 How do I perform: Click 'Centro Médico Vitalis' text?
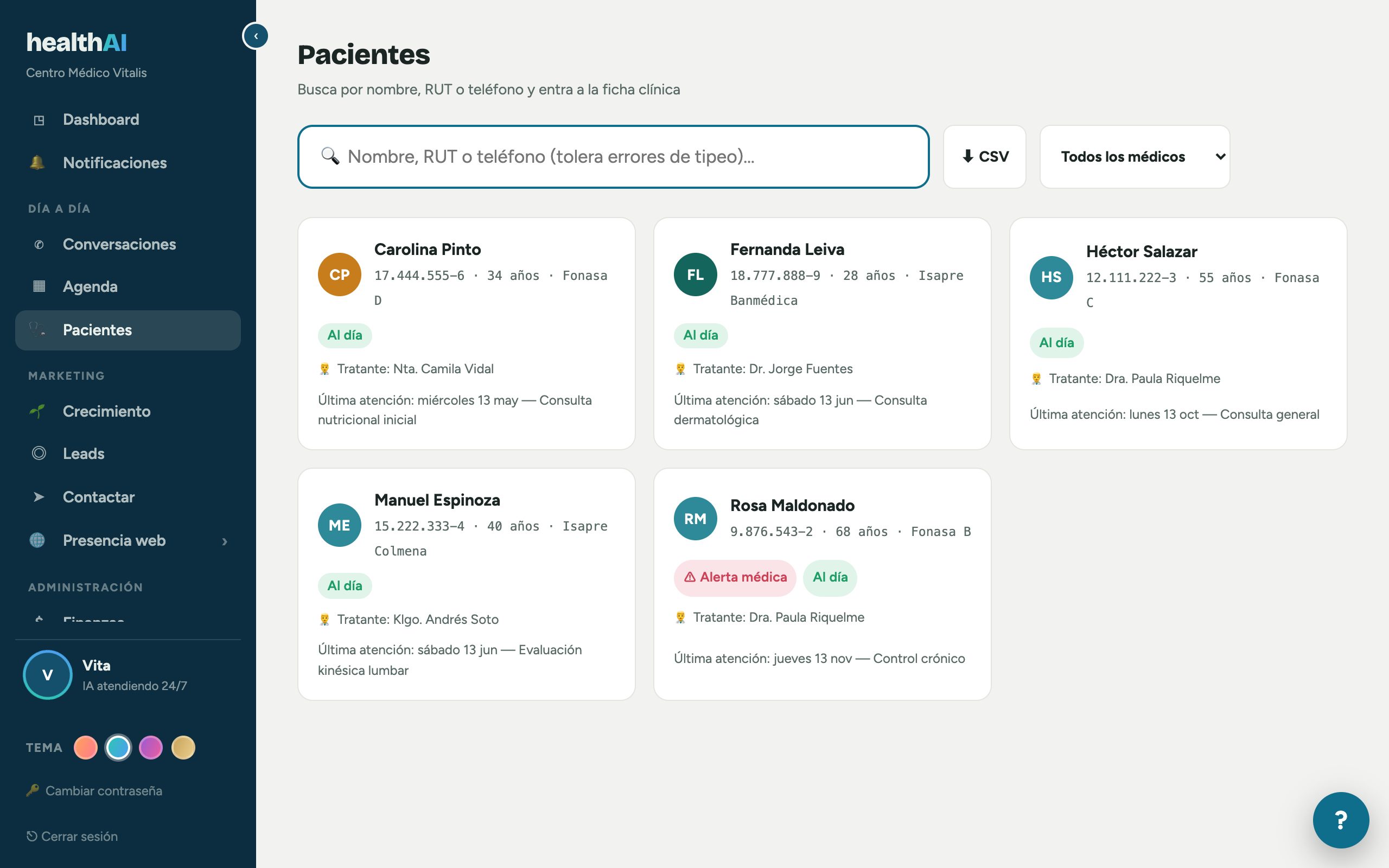pos(86,73)
